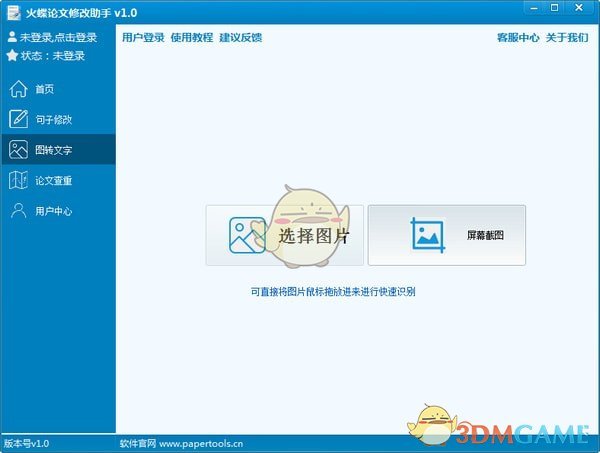Open the 句子修改 sidebar item
Image resolution: width=600 pixels, height=453 pixels.
(58, 119)
